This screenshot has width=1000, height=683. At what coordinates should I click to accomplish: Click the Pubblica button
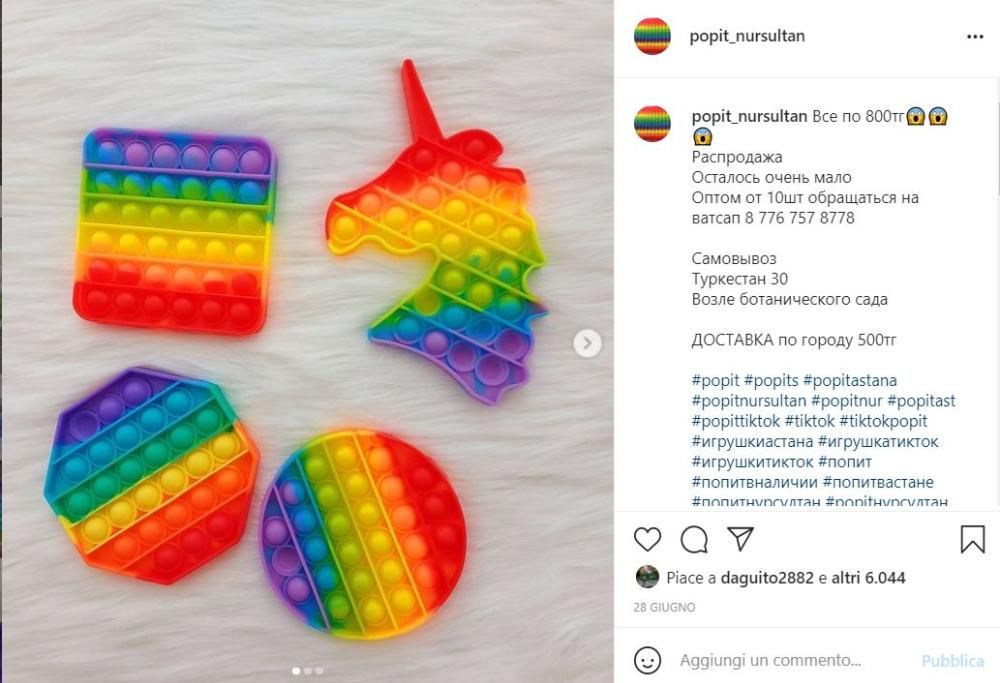tap(953, 661)
